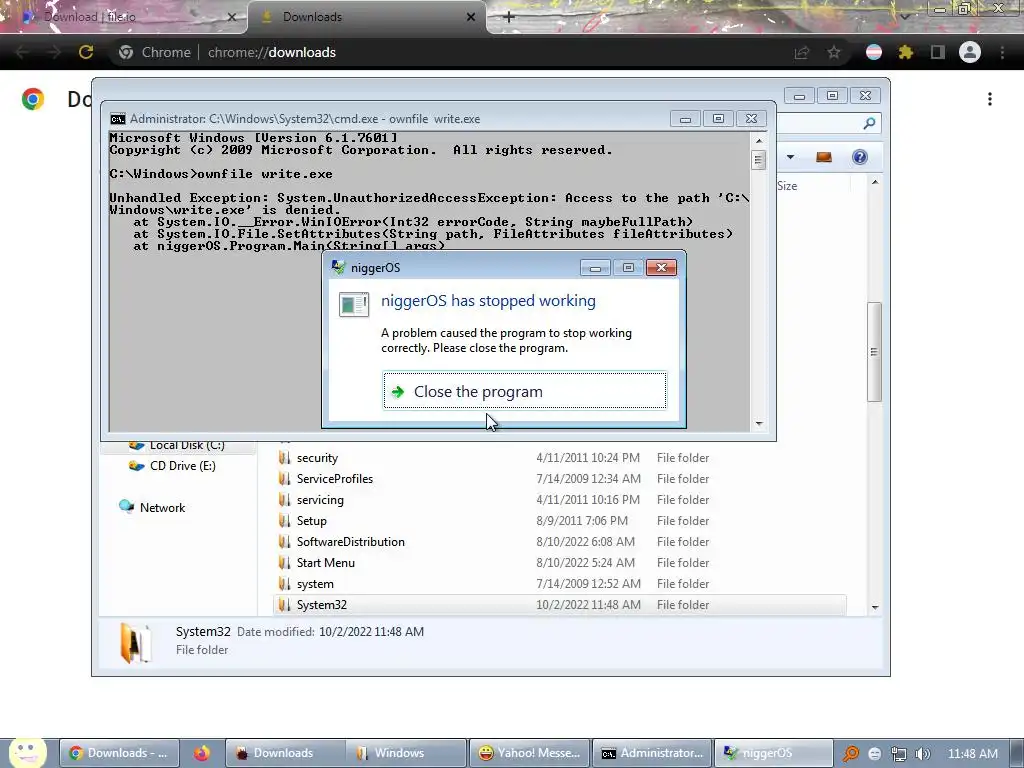
Task: Open the share icon in the address bar
Action: click(x=801, y=53)
